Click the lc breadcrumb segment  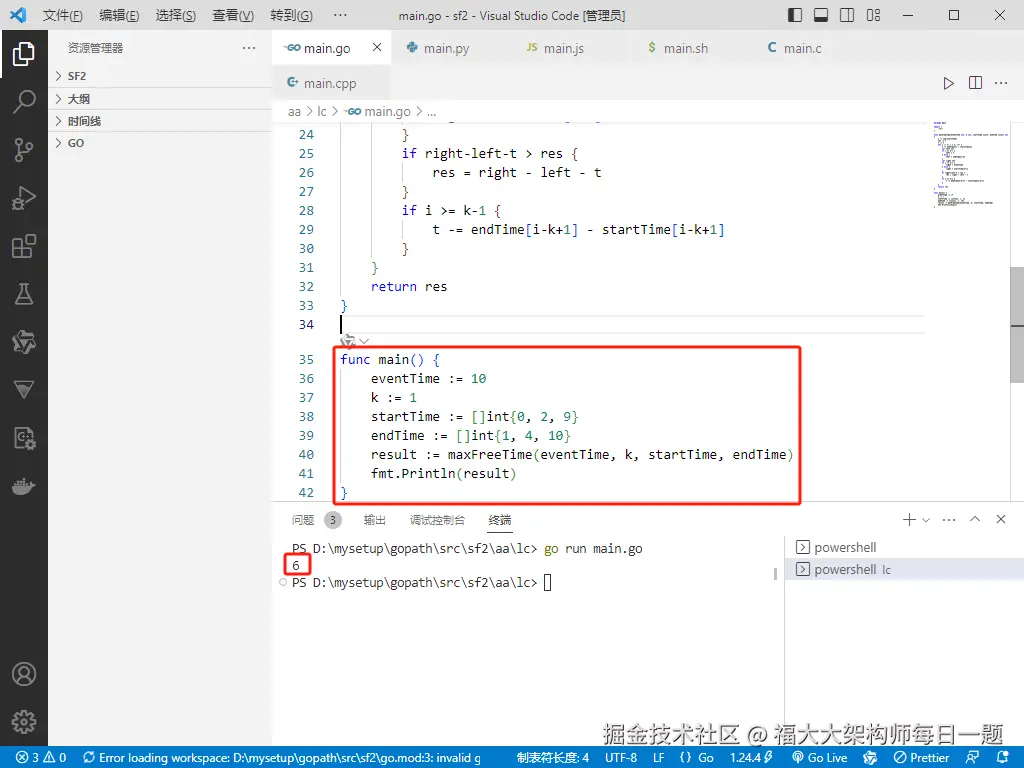tap(322, 112)
